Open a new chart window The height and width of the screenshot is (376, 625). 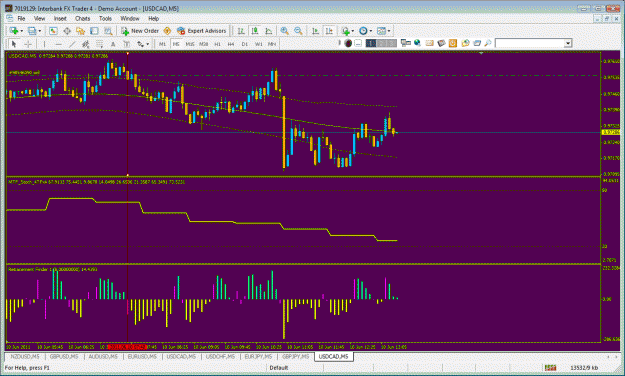click(14, 31)
